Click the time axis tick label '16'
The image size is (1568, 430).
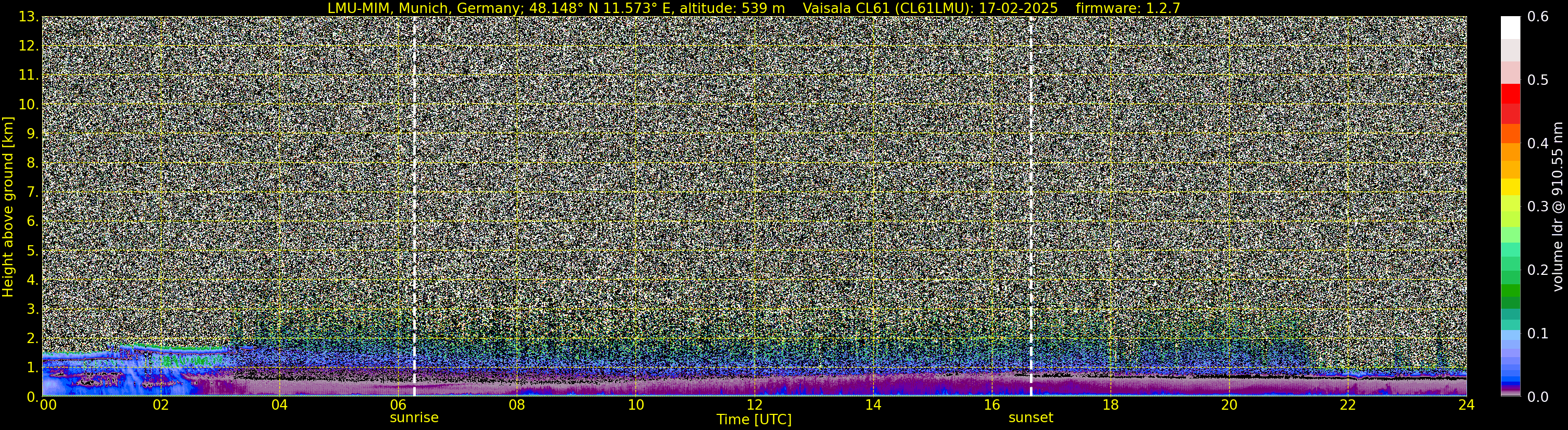coord(991,405)
